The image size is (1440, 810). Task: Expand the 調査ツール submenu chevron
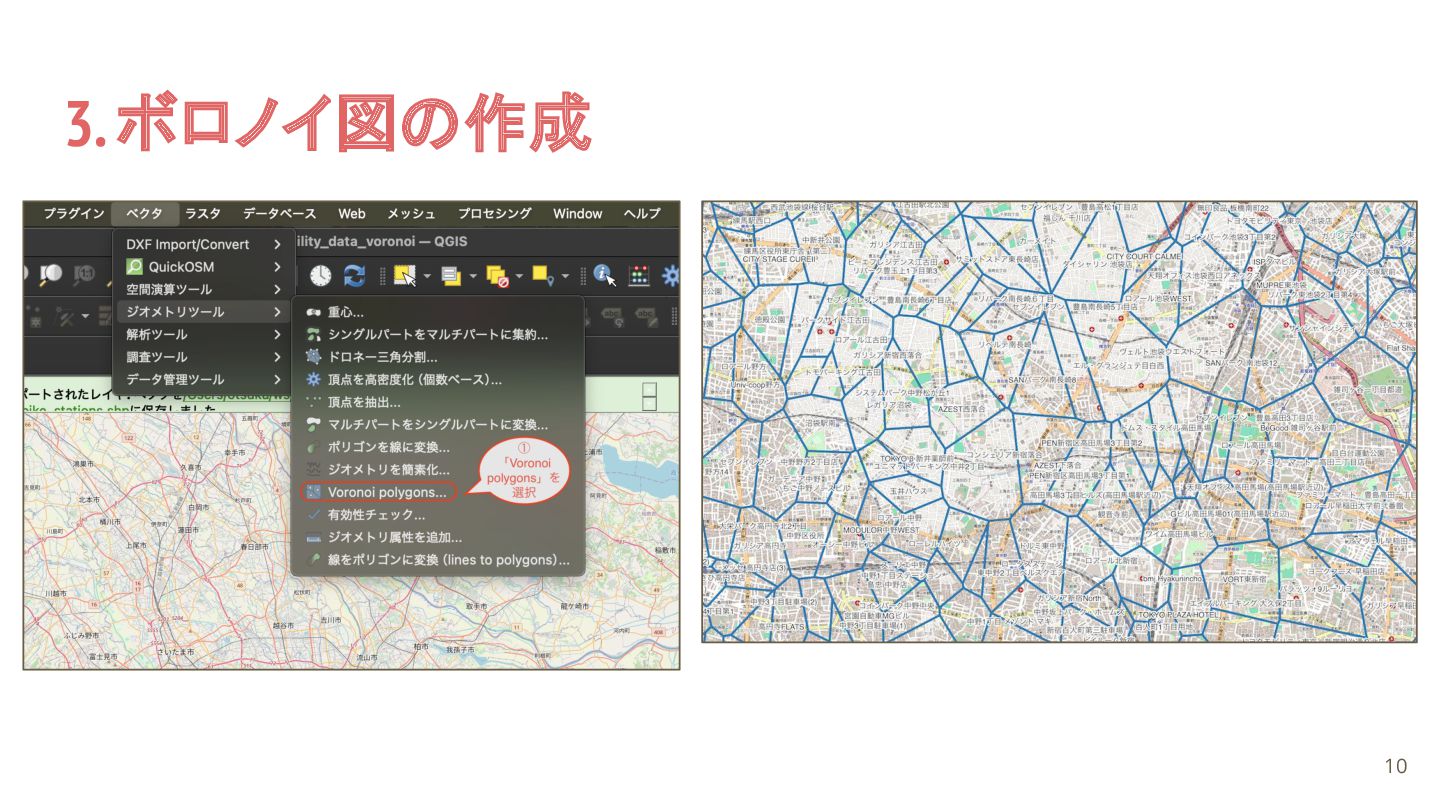[277, 357]
